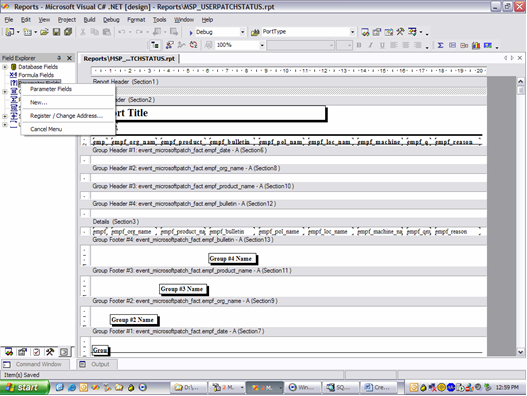The height and width of the screenshot is (396, 527).
Task: Click the Save All icon
Action: click(68, 32)
